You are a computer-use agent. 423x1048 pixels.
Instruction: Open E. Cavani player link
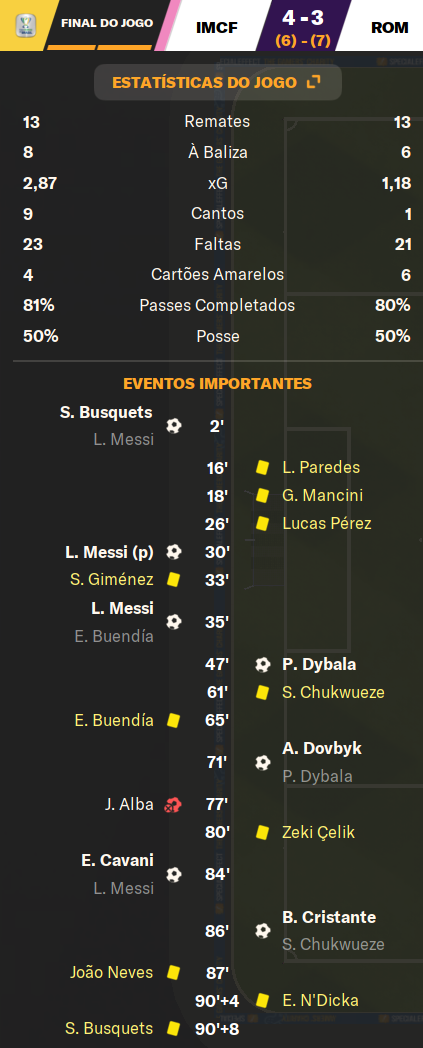click(117, 860)
